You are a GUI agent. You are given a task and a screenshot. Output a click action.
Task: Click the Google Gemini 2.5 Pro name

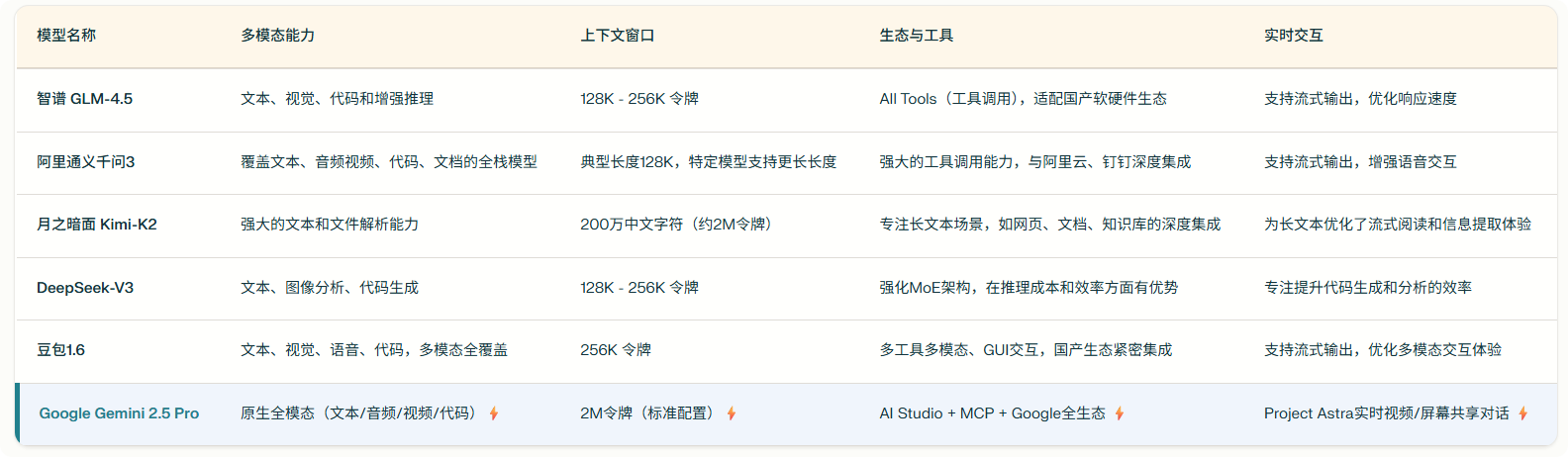tap(119, 413)
